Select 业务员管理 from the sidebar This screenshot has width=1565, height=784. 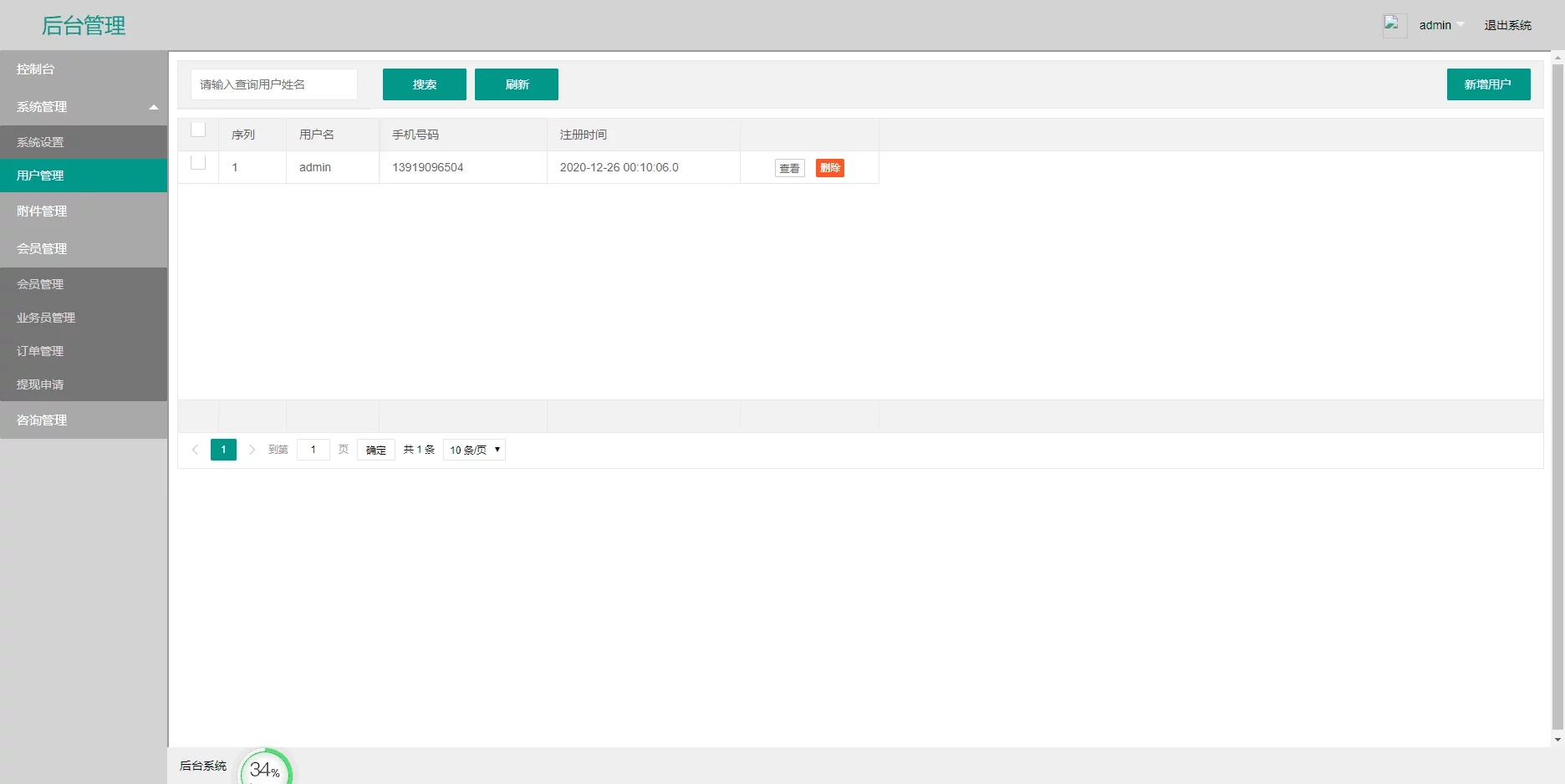(84, 318)
